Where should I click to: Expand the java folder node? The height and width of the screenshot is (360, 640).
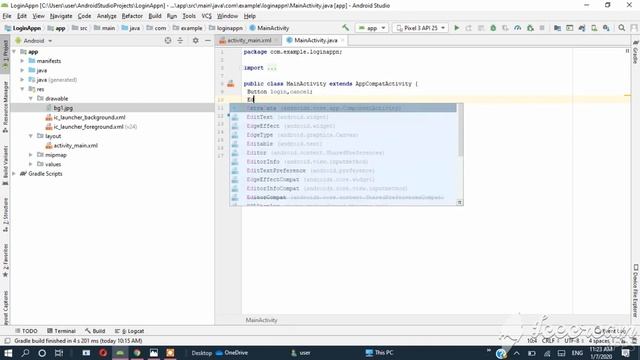pyautogui.click(x=22, y=71)
